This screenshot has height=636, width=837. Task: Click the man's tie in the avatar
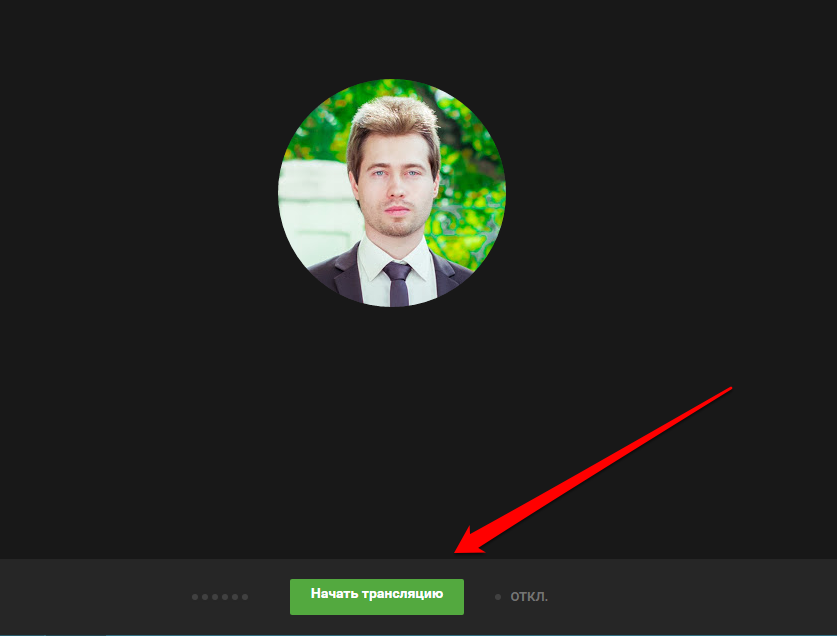[x=397, y=283]
